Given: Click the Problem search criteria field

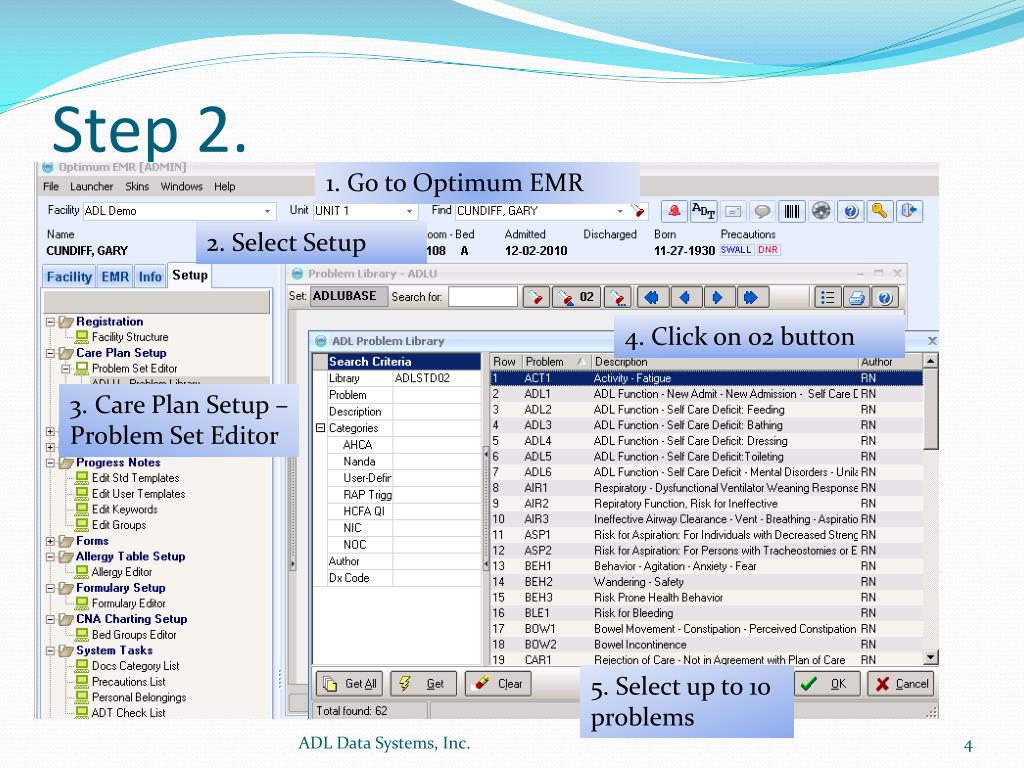Looking at the screenshot, I should (436, 395).
